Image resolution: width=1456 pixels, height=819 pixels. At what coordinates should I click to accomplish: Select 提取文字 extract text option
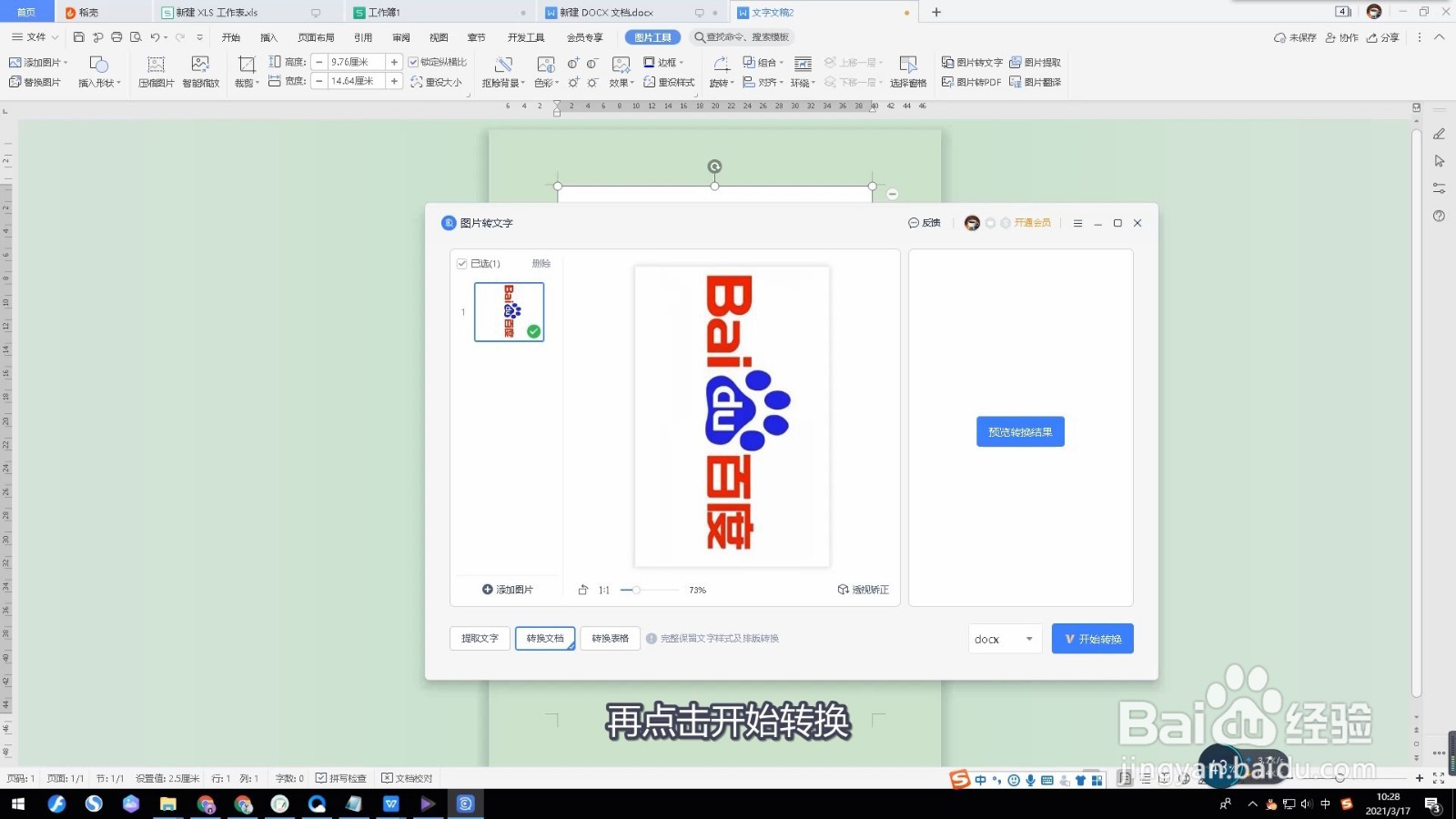click(x=480, y=639)
